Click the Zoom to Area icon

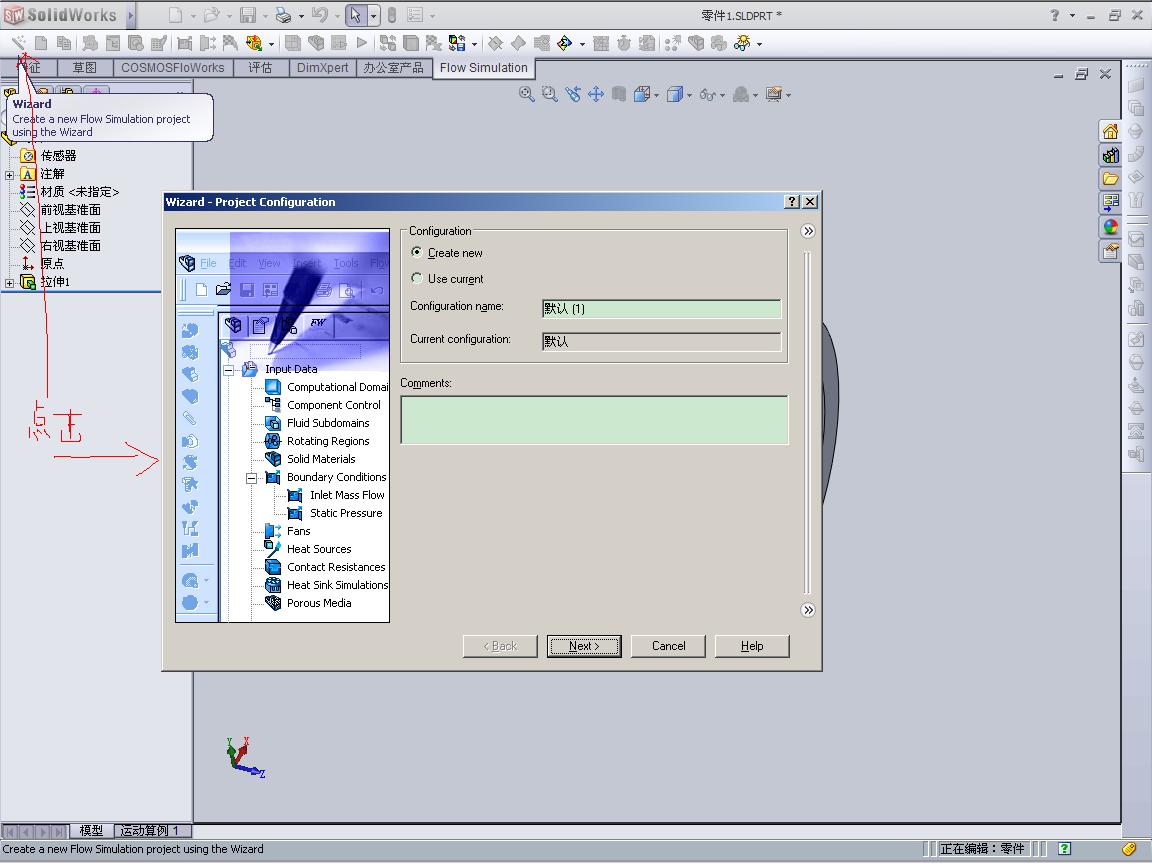(550, 94)
